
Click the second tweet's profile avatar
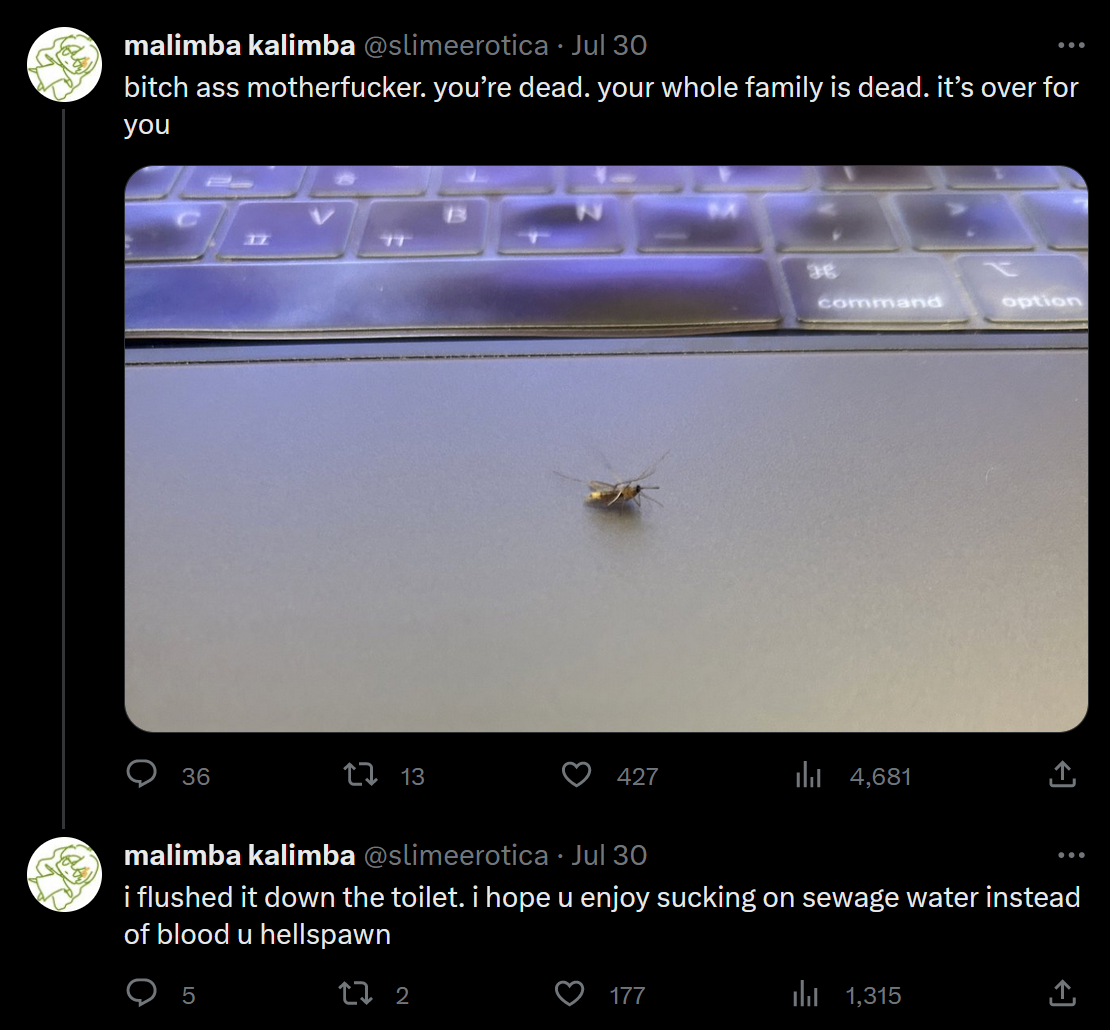point(64,874)
